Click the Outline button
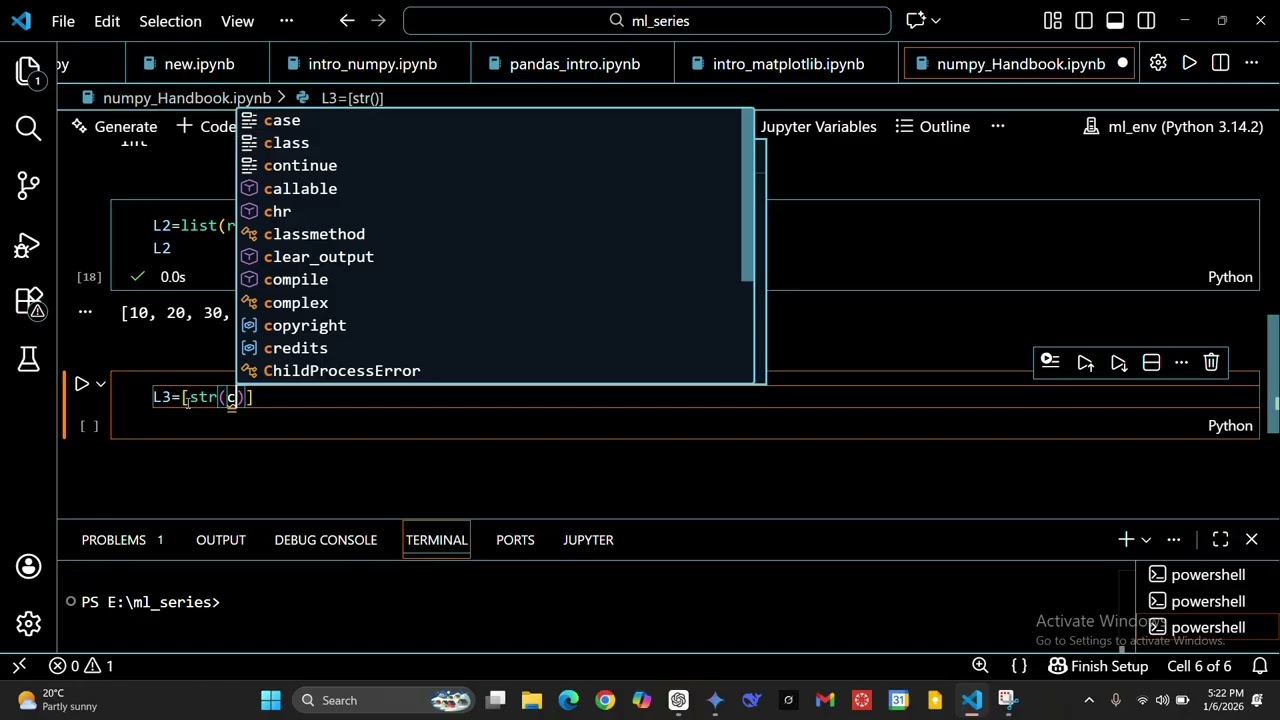This screenshot has height=720, width=1280. 933,126
